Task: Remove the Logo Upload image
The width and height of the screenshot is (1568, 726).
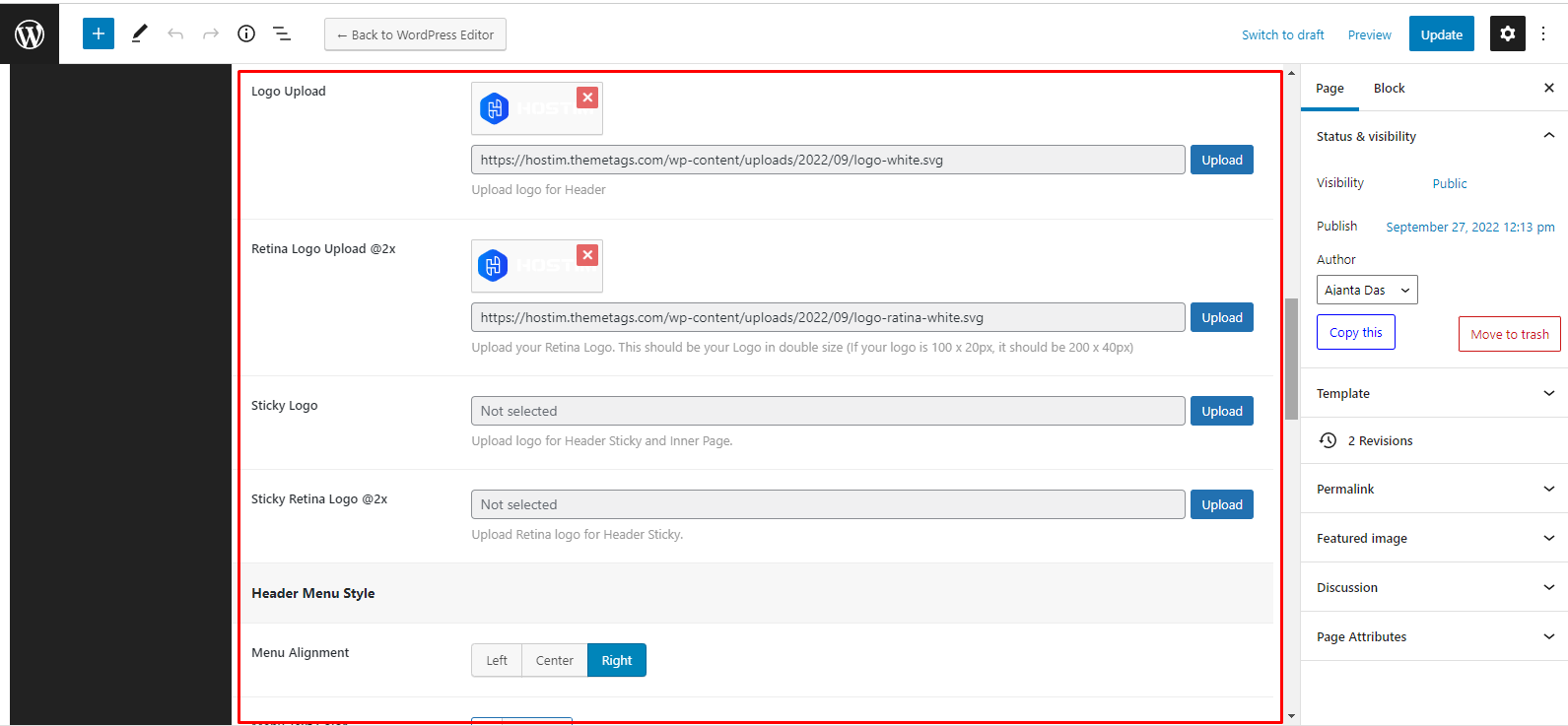Action: click(x=587, y=98)
